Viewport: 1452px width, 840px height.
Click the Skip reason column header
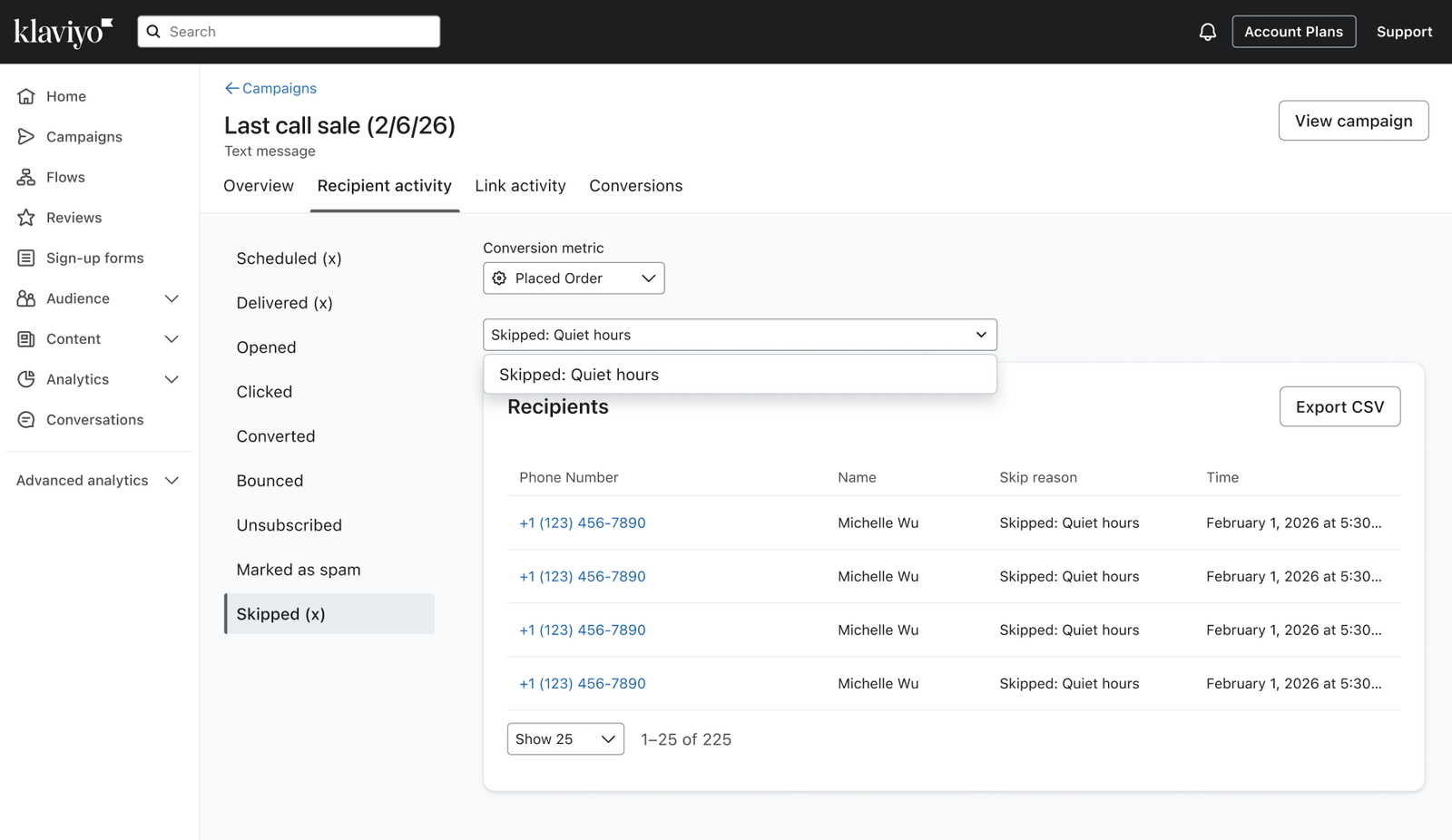coord(1038,477)
